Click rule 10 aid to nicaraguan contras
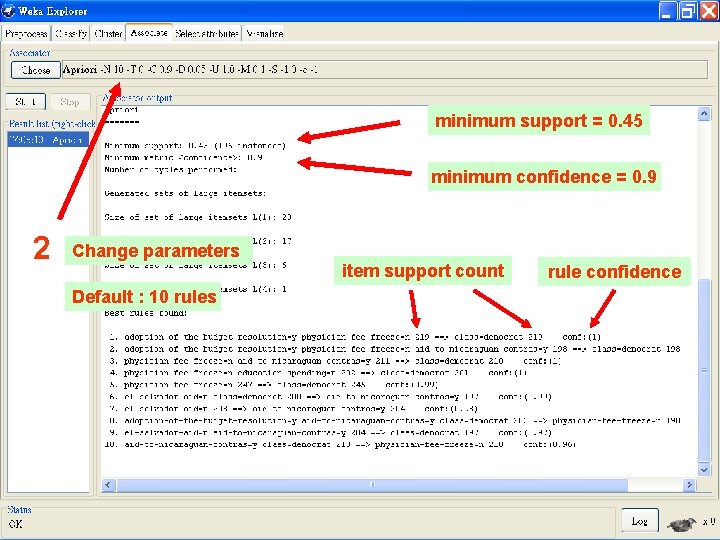Image resolution: width=720 pixels, height=540 pixels. tap(341, 444)
